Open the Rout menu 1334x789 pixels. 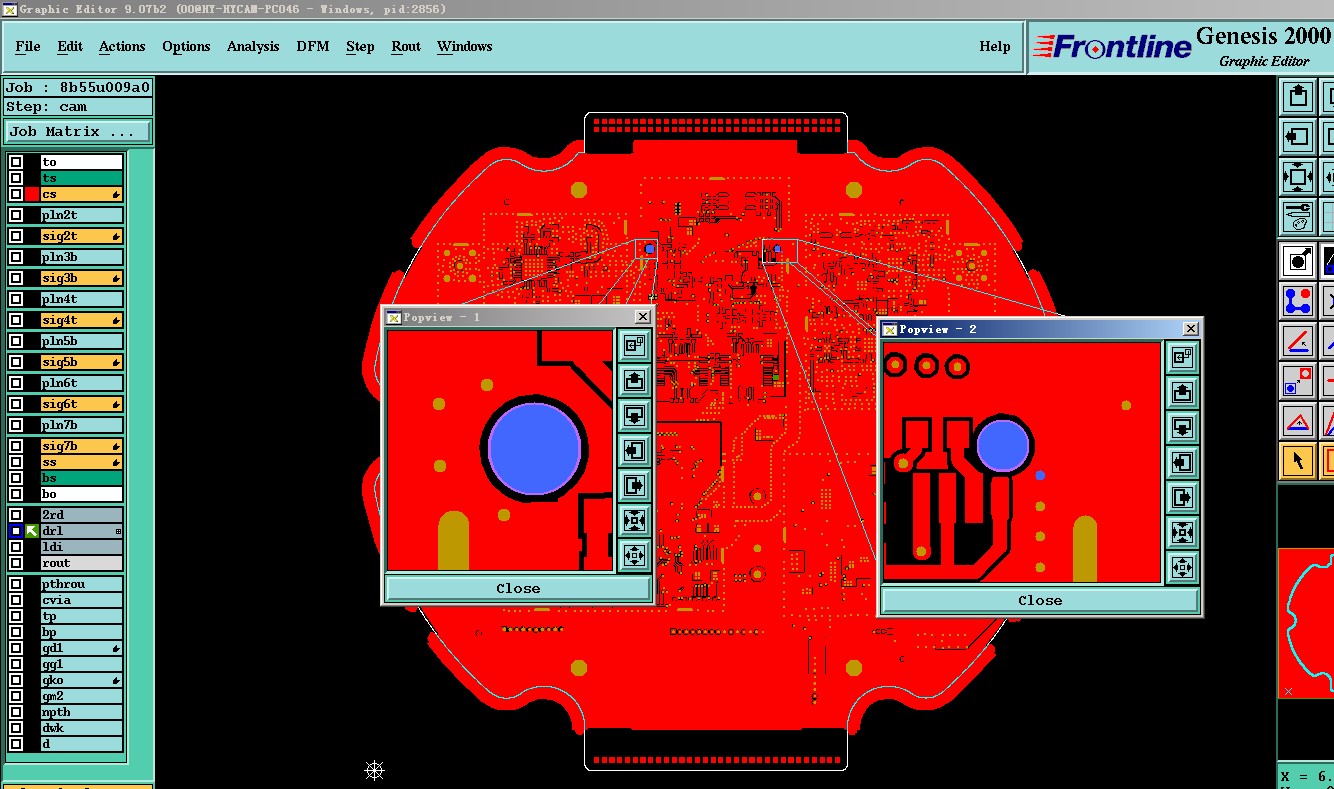(406, 46)
